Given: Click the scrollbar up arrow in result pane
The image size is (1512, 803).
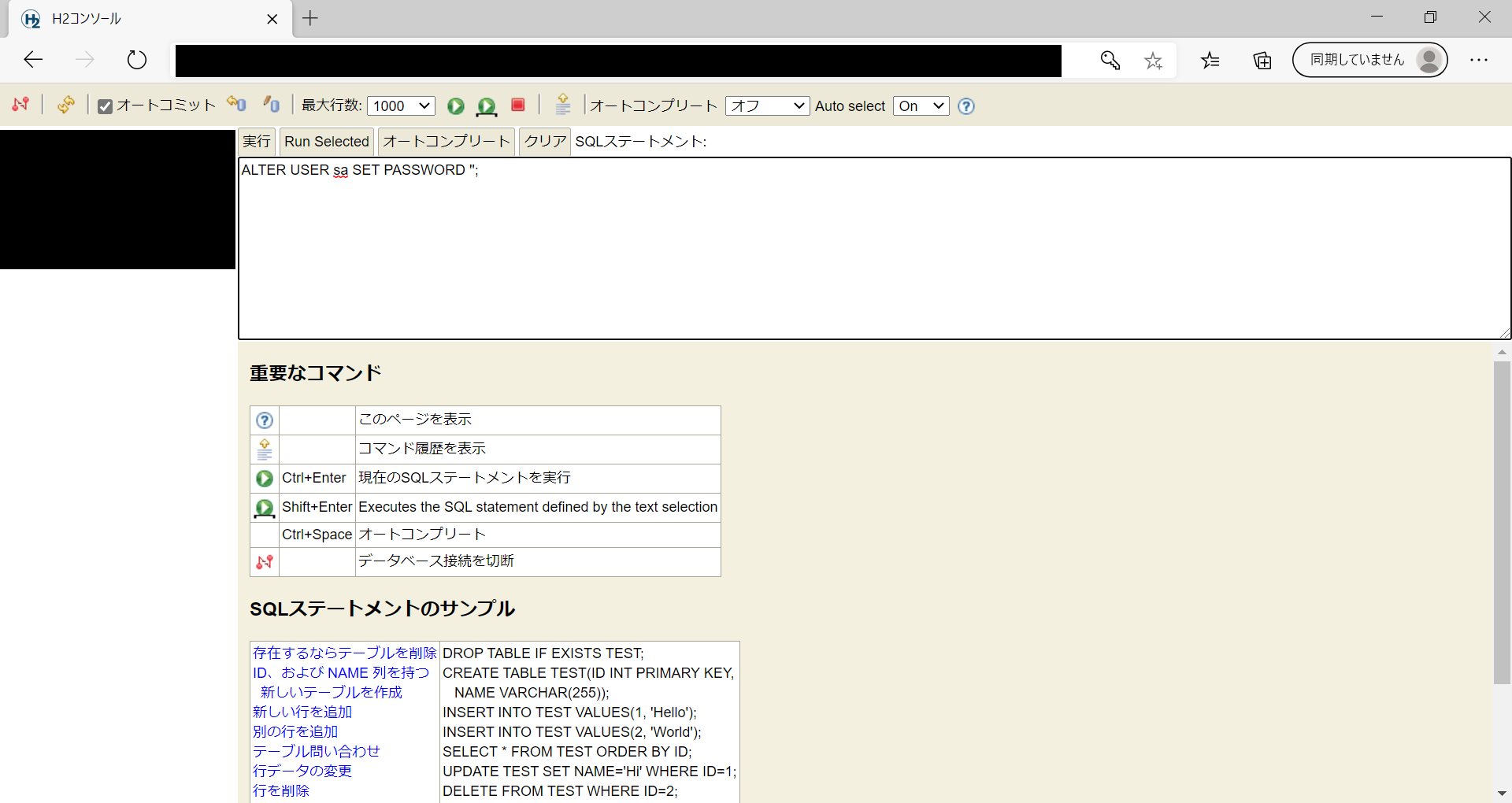Looking at the screenshot, I should click(1502, 353).
